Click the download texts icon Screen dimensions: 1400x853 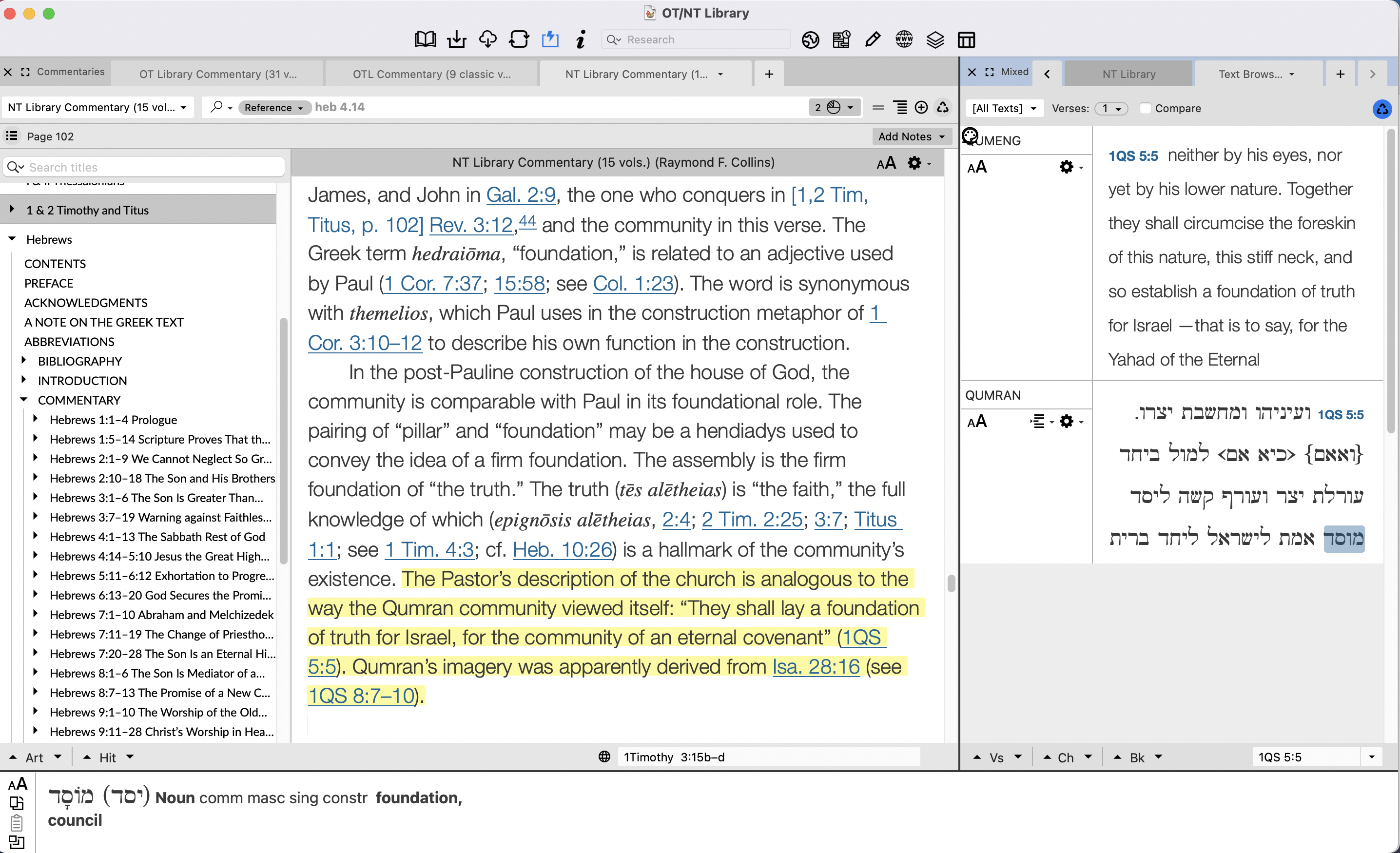pos(456,39)
